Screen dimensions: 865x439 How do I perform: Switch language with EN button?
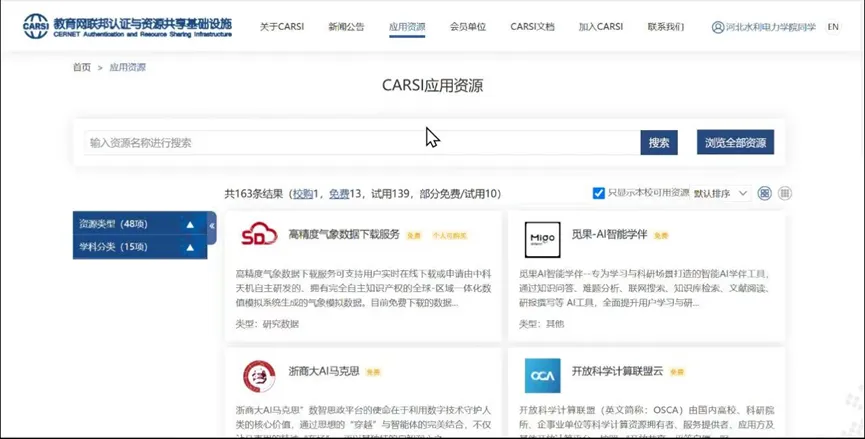click(x=833, y=26)
